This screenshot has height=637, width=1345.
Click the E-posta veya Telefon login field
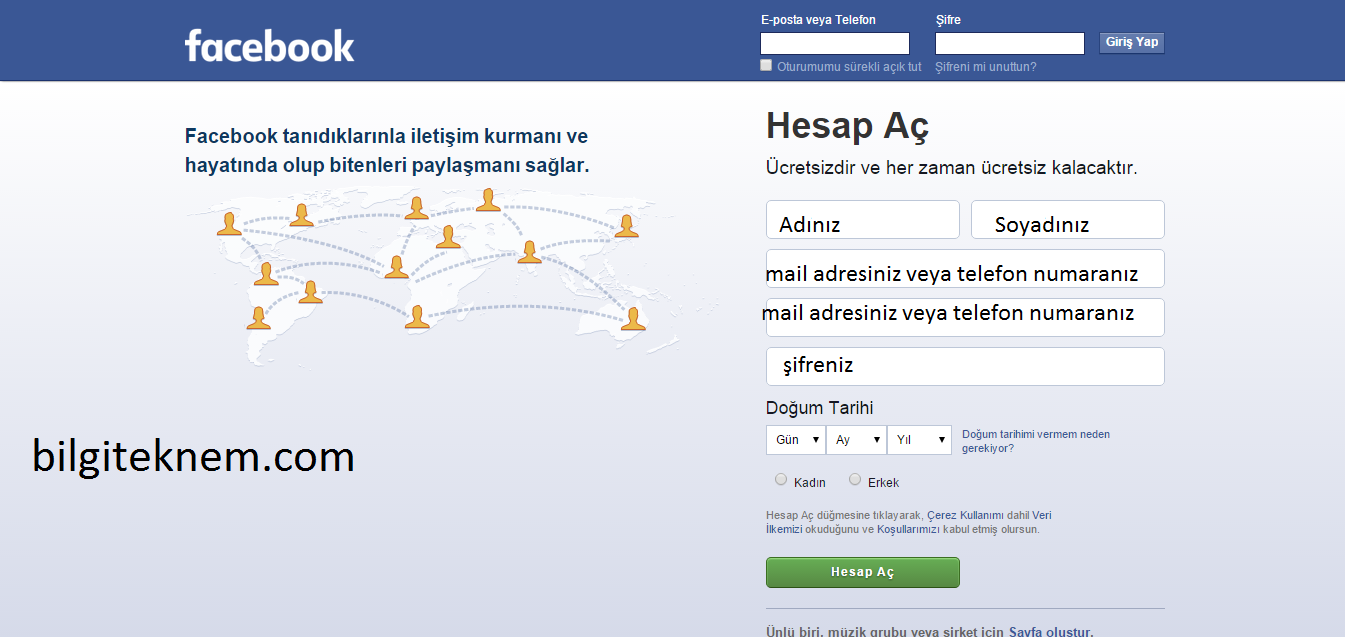point(835,43)
